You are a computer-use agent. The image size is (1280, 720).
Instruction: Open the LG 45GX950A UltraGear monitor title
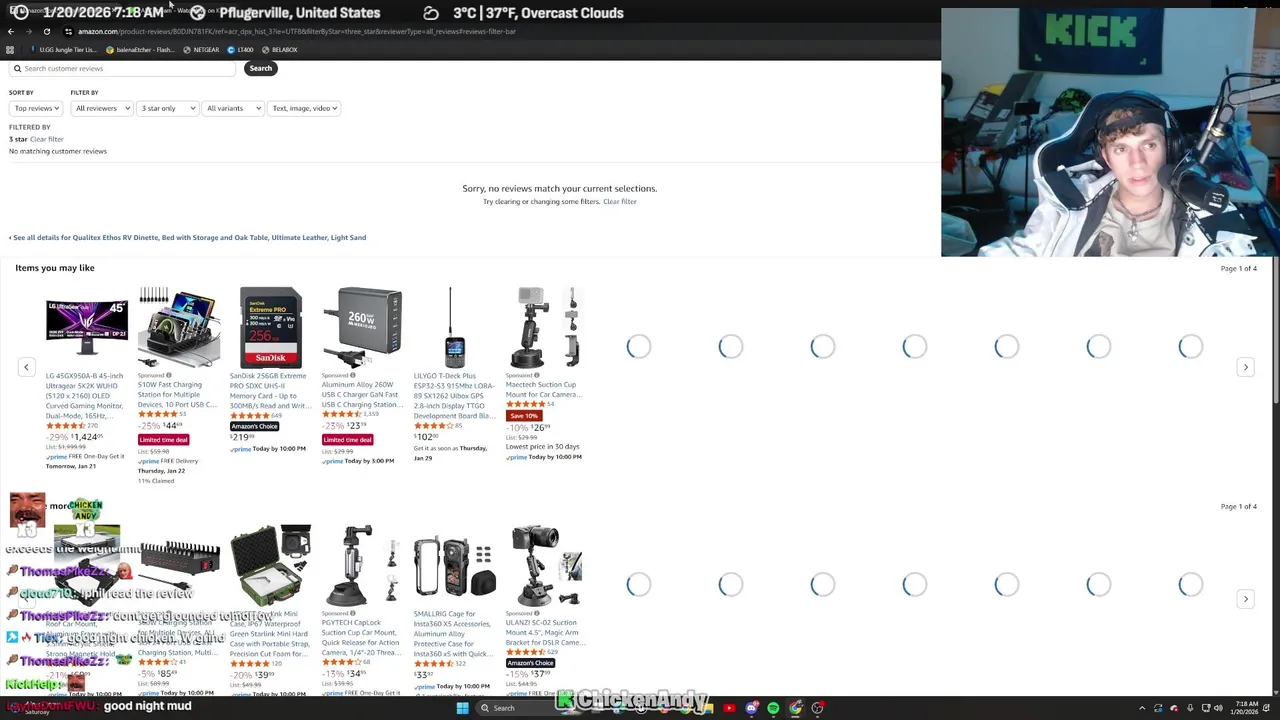85,395
